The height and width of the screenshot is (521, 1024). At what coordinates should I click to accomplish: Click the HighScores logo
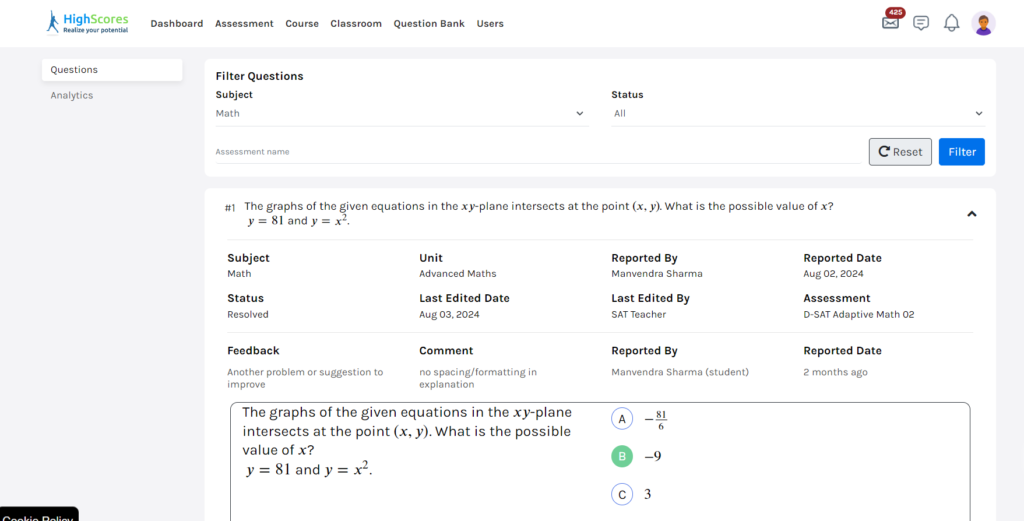(87, 23)
